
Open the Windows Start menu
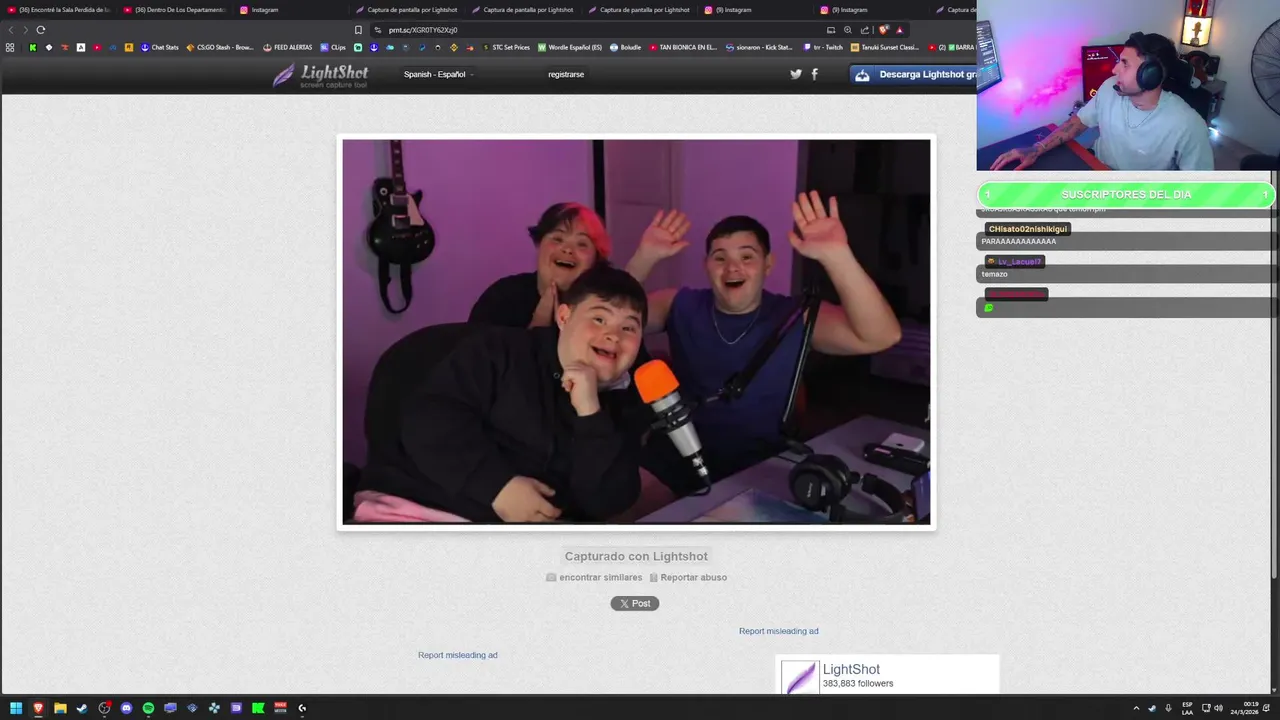coord(16,708)
